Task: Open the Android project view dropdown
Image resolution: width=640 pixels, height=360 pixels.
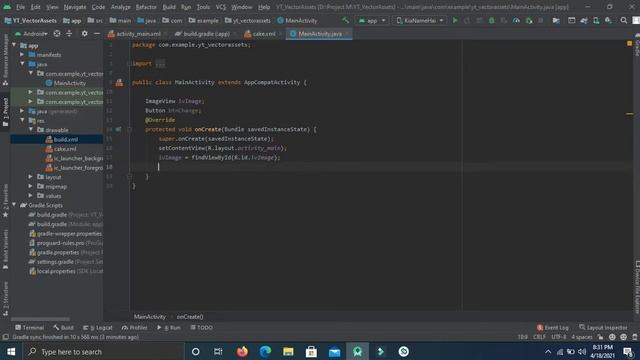Action: pyautogui.click(x=31, y=33)
